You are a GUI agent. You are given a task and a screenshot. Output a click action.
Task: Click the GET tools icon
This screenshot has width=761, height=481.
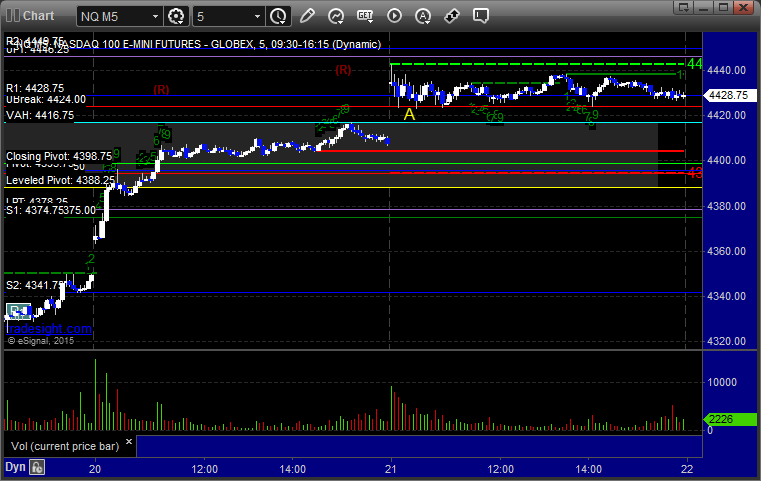(365, 16)
